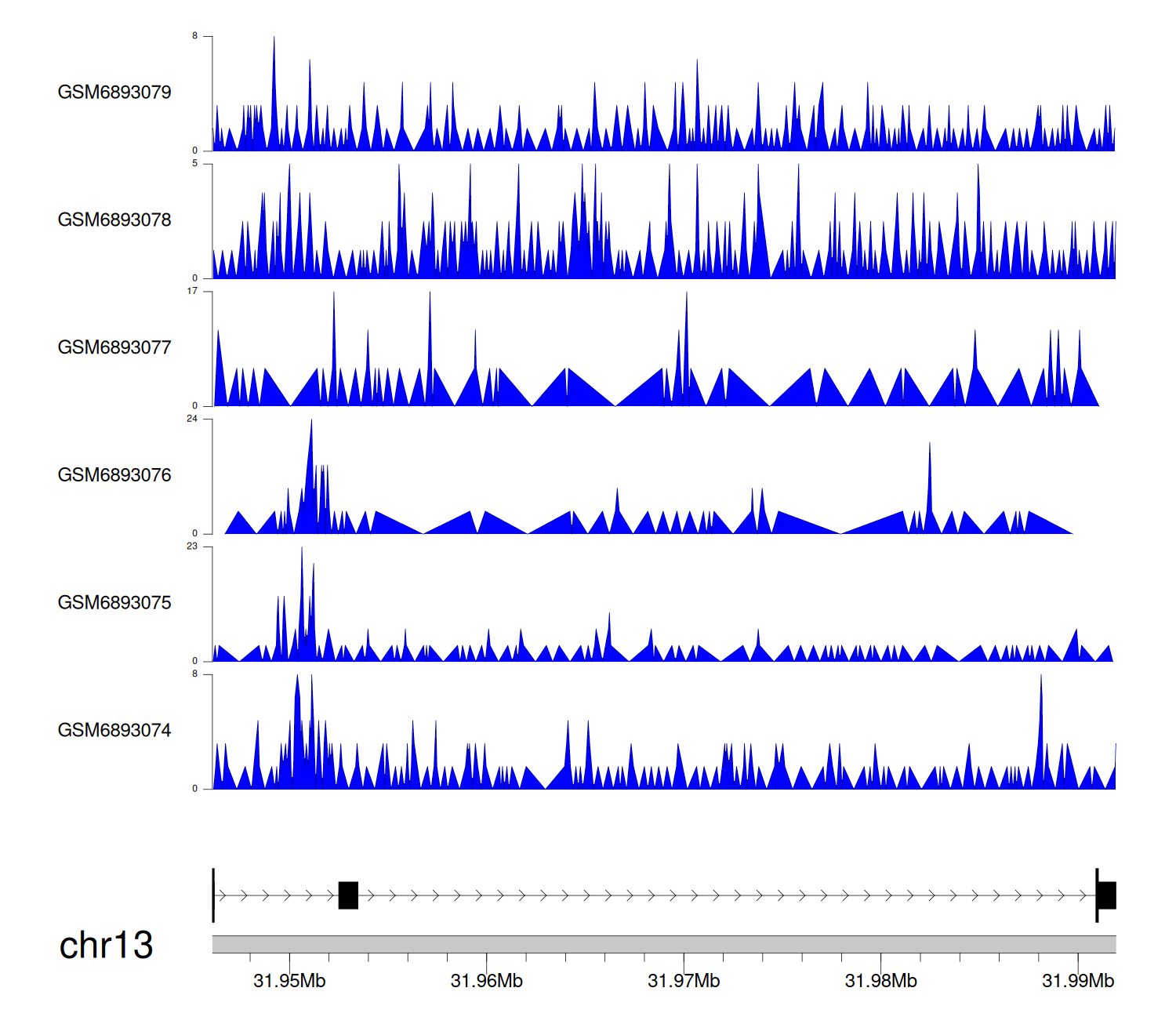Screen dimensions: 1176x1035
Task: Click y-axis maximum value 17 on GSM6893077
Action: point(192,291)
